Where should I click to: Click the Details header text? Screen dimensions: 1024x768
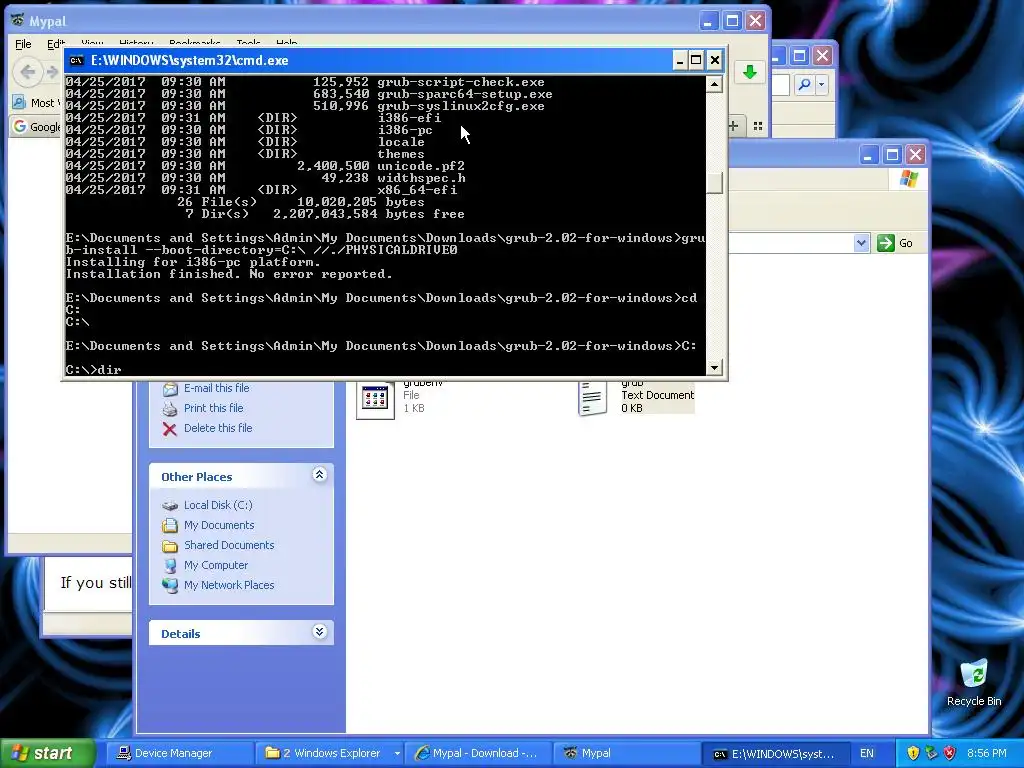click(181, 633)
